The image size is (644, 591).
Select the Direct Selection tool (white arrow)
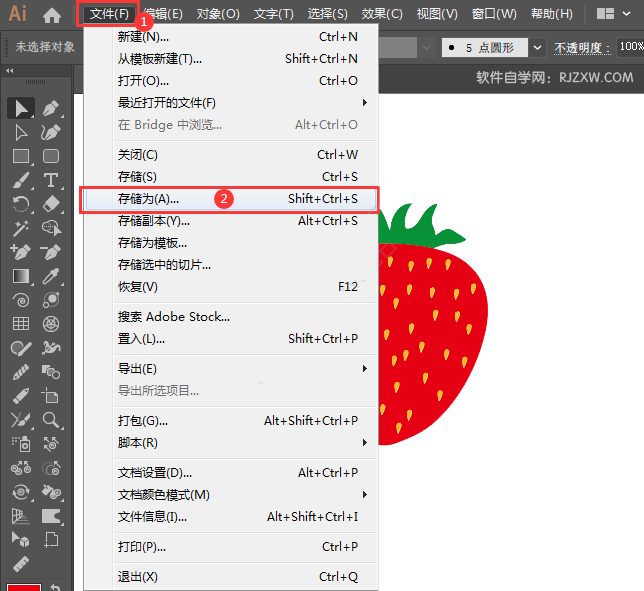click(21, 132)
